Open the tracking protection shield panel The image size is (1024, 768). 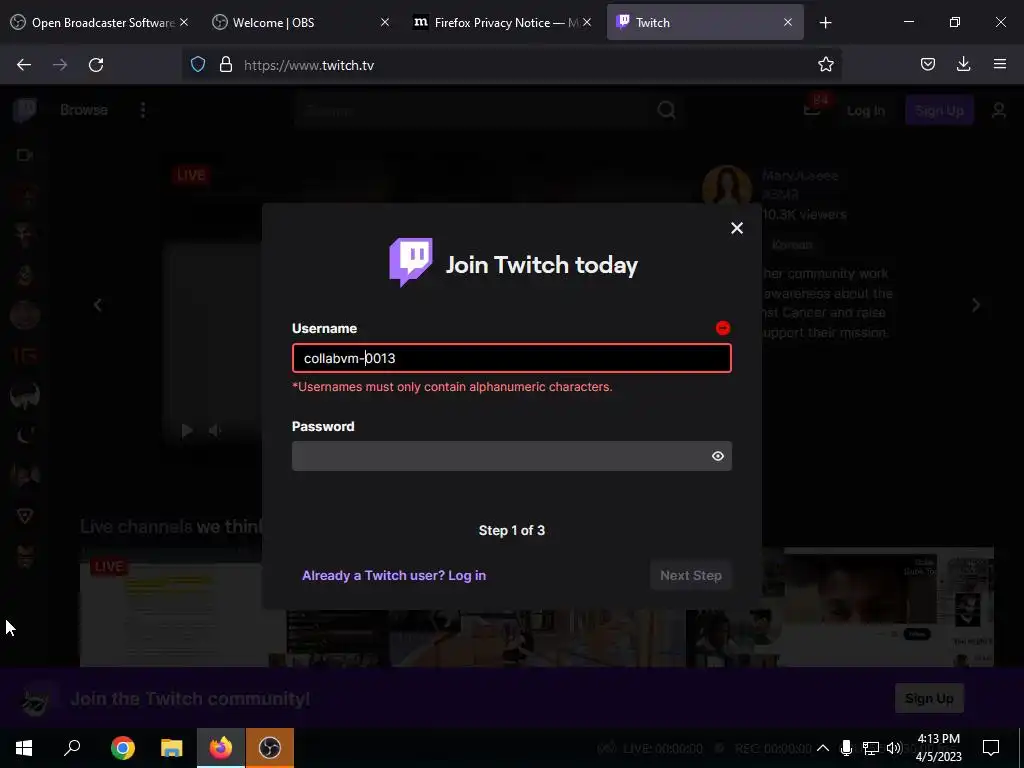point(198,65)
